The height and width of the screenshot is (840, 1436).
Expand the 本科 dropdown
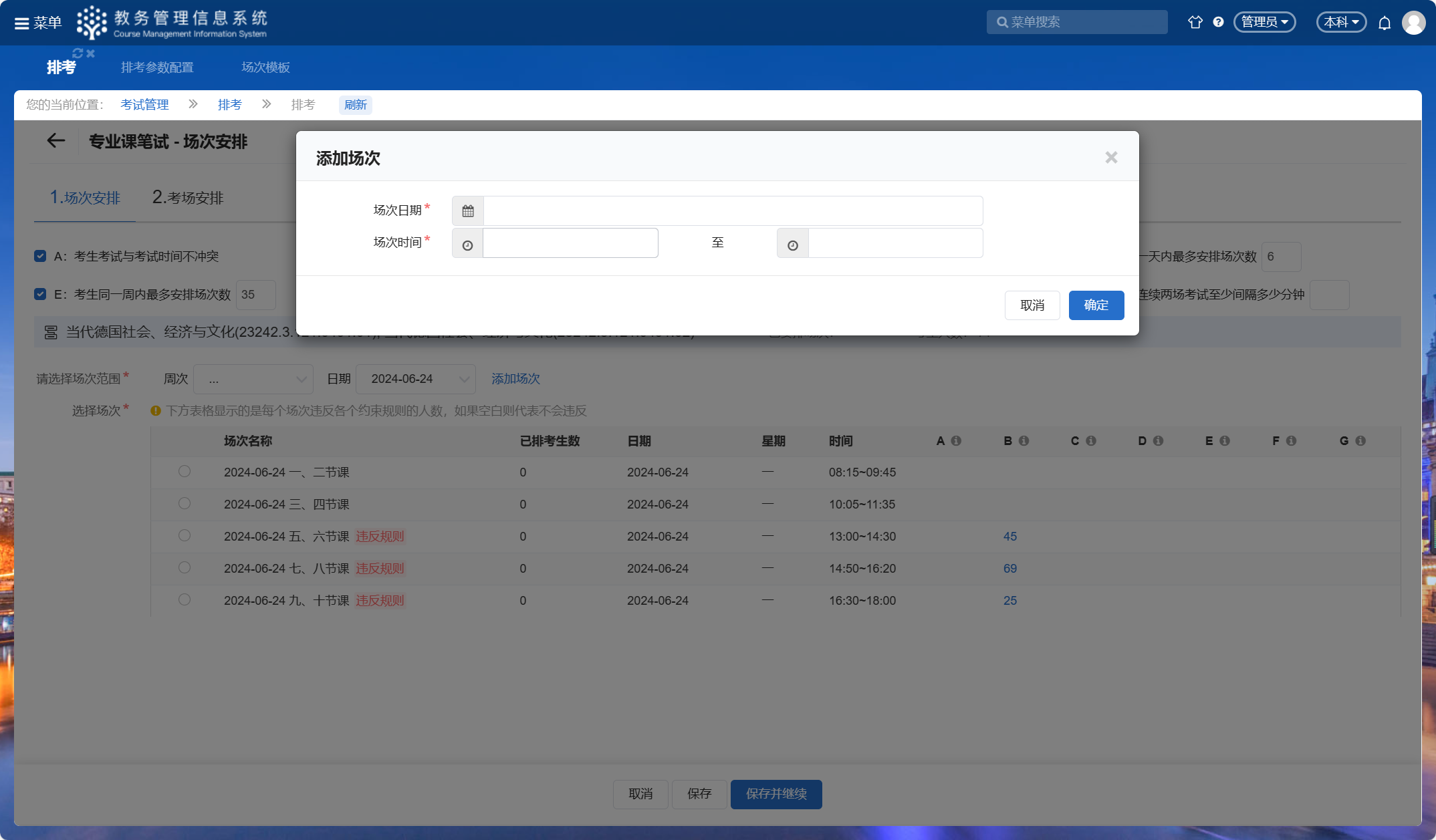coord(1341,22)
